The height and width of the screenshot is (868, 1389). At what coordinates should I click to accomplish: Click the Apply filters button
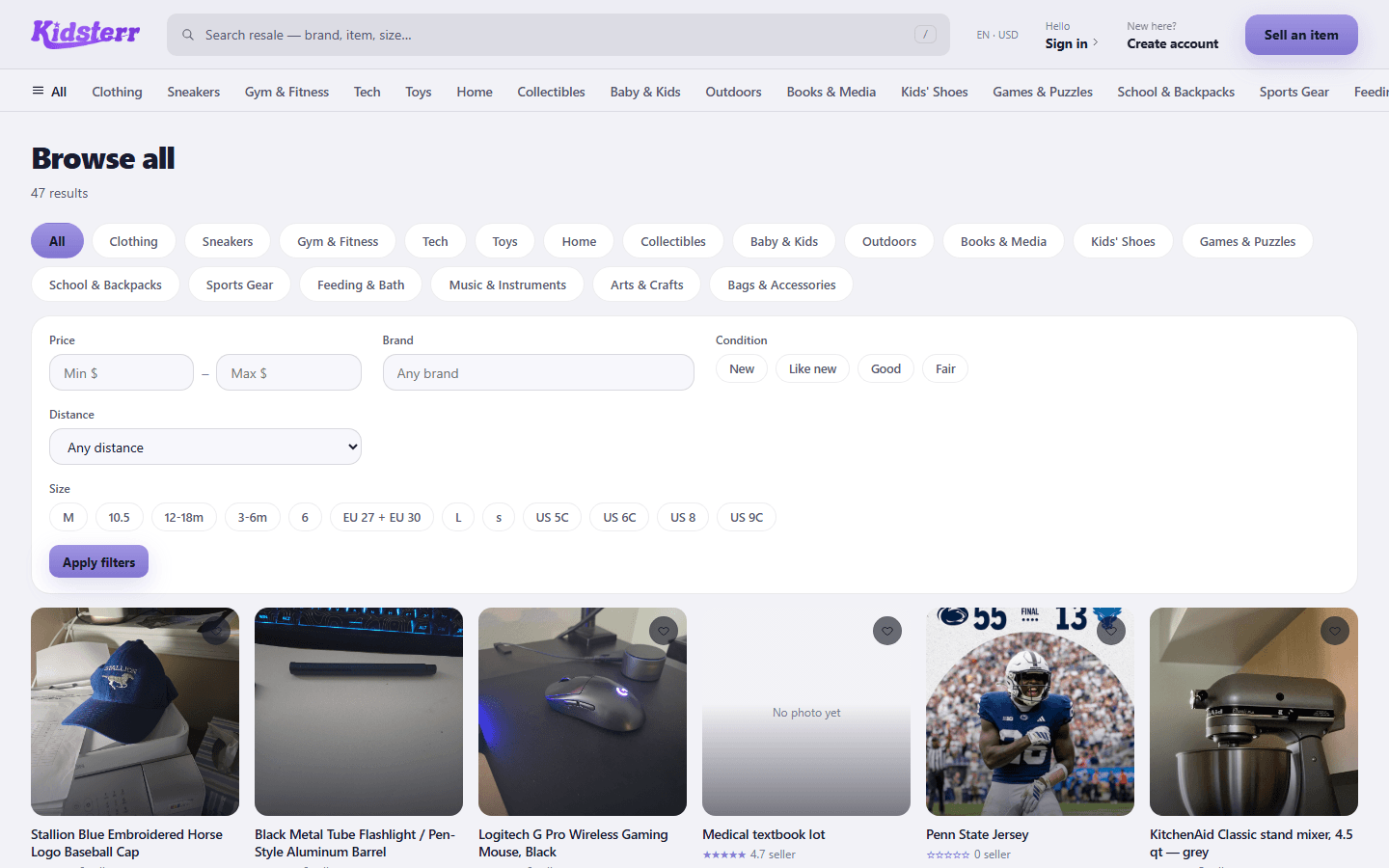point(98,561)
